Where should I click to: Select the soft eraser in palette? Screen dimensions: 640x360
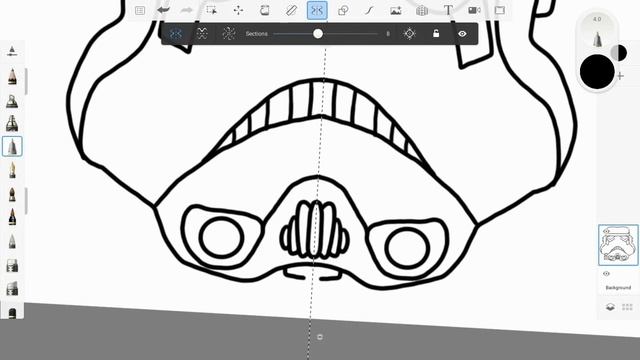[12, 288]
